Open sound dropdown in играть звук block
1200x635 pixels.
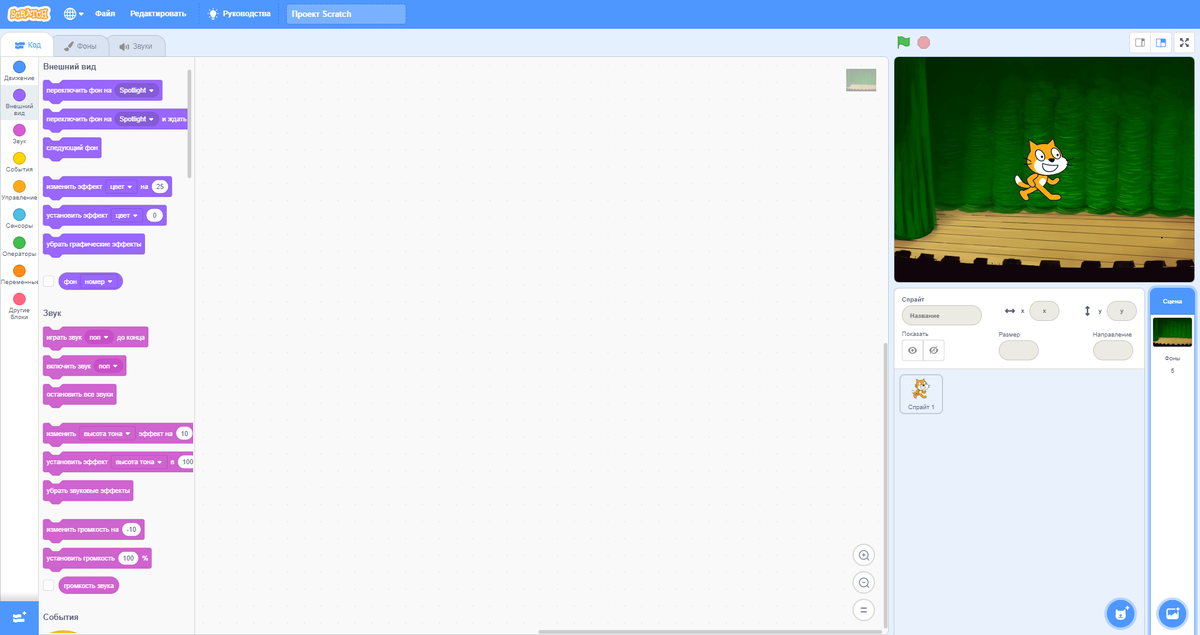click(x=99, y=338)
